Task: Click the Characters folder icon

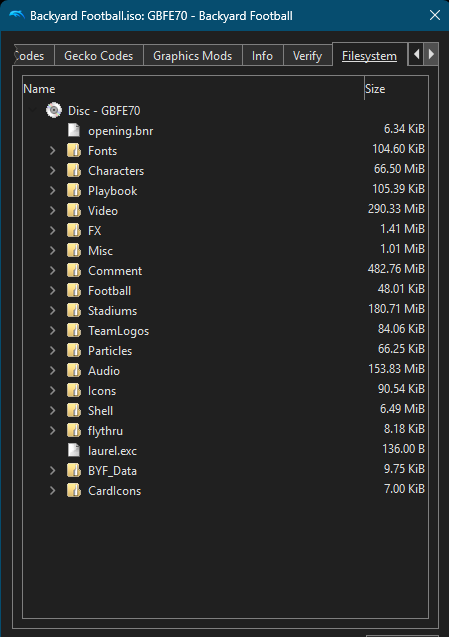Action: pyautogui.click(x=74, y=170)
